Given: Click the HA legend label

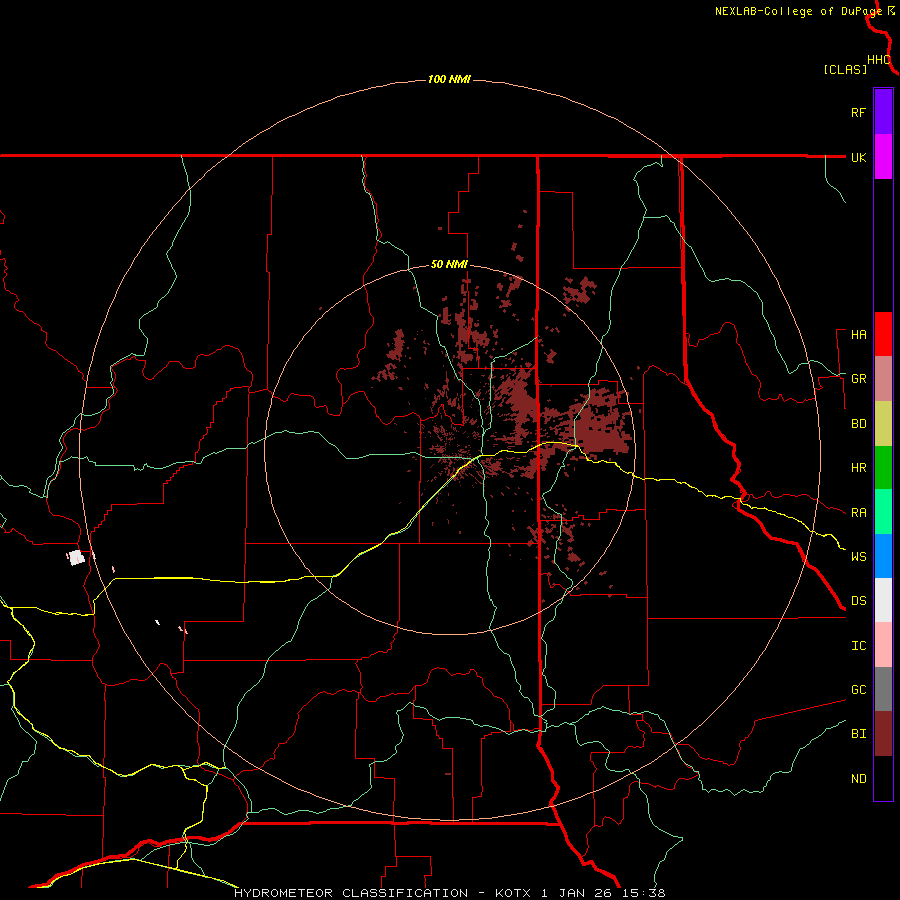Looking at the screenshot, I should pos(858,335).
